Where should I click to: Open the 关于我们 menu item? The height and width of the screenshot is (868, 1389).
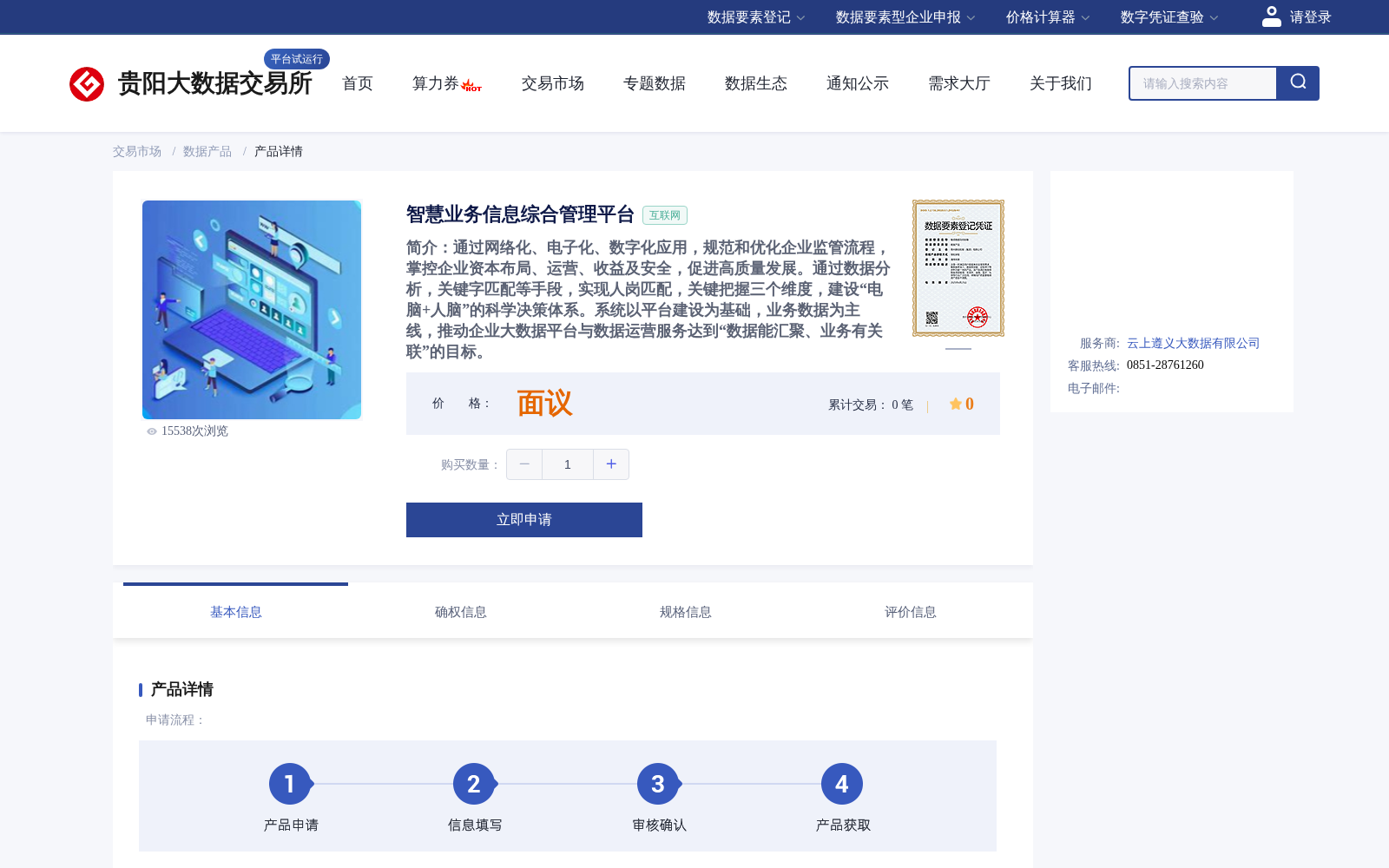click(x=1061, y=83)
